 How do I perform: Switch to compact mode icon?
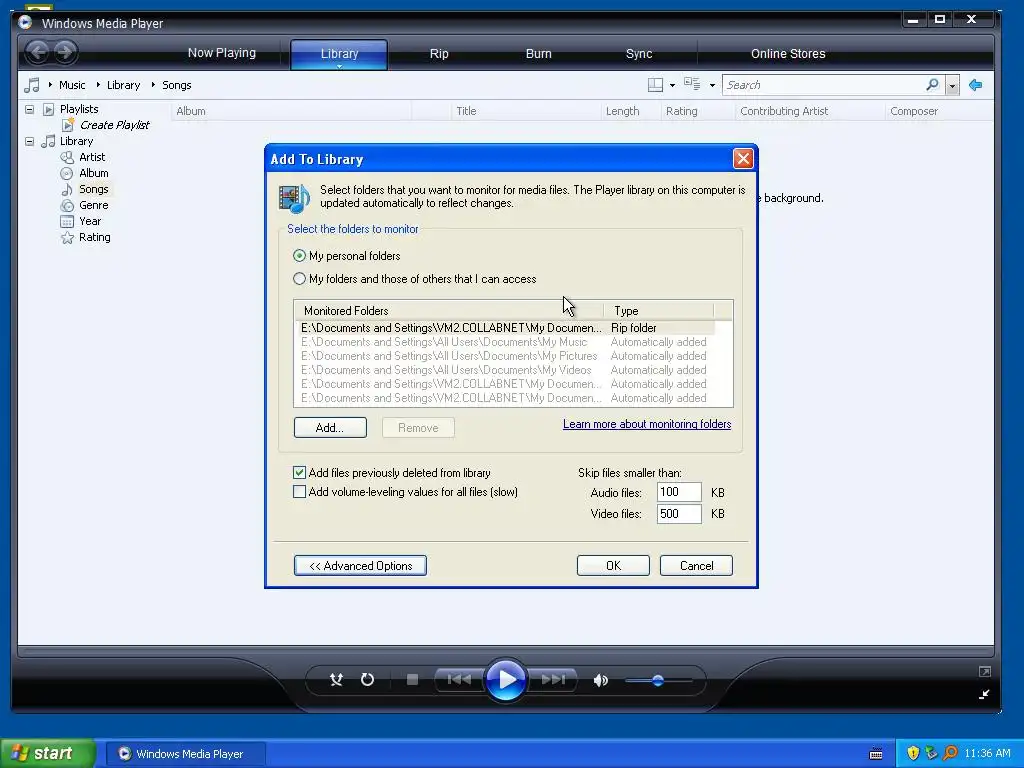(x=984, y=694)
